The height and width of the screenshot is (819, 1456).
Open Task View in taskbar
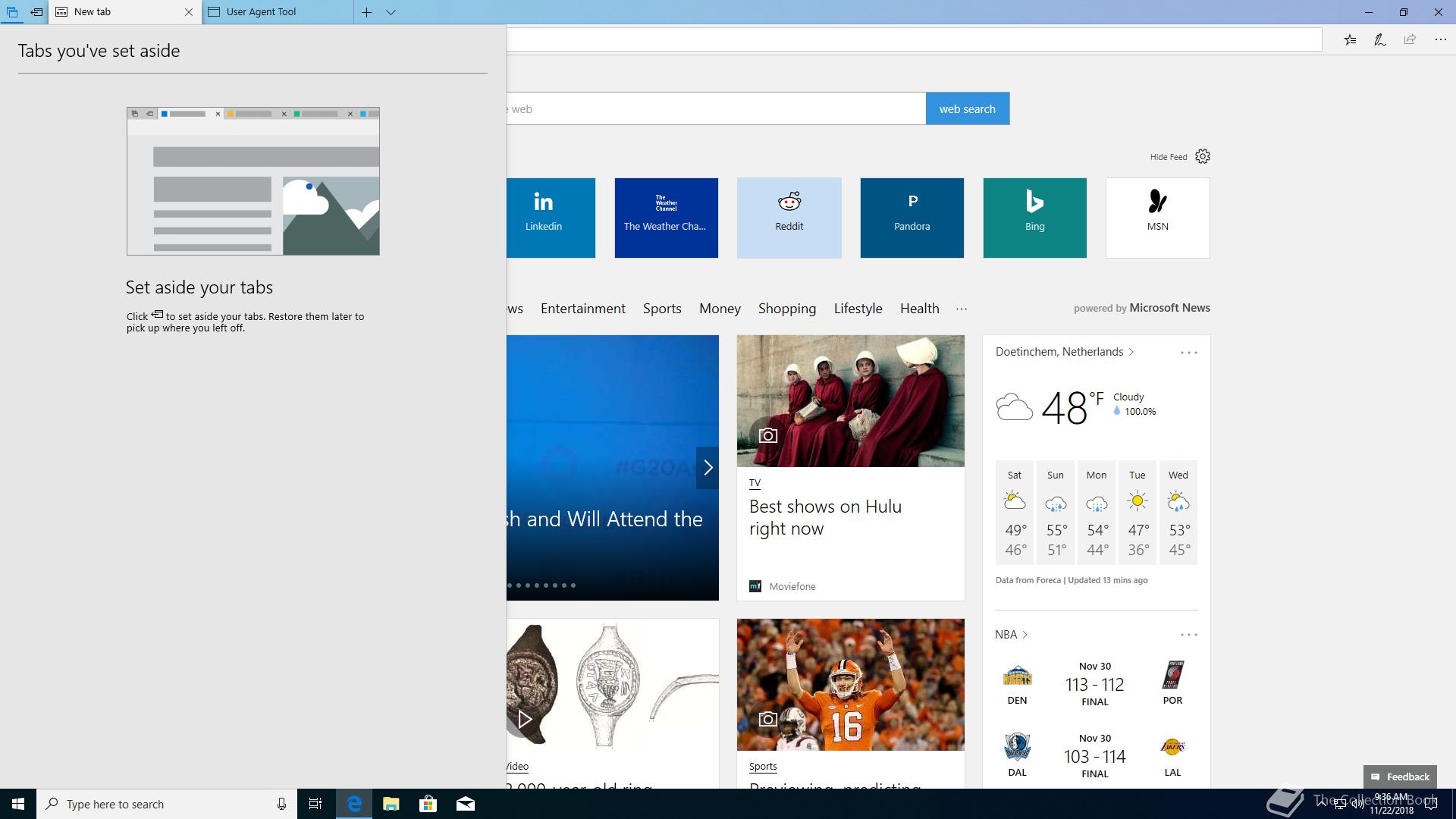coord(315,804)
